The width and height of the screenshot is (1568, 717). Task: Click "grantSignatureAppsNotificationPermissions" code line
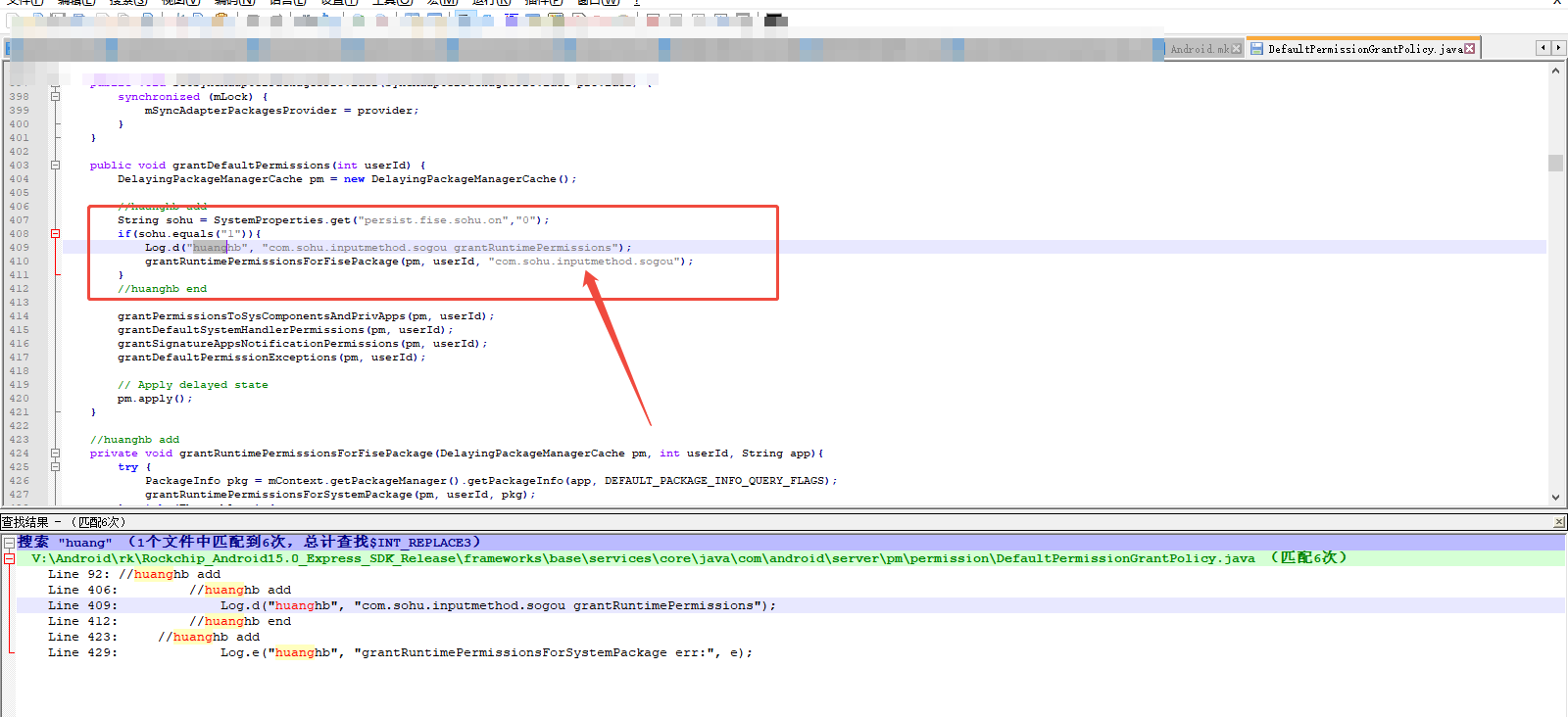302,344
